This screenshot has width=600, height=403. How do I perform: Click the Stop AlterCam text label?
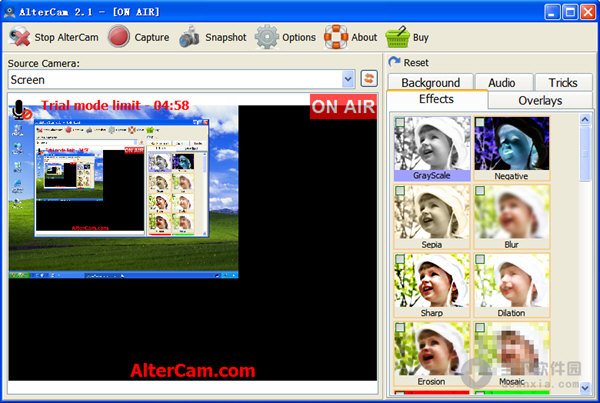pyautogui.click(x=67, y=38)
